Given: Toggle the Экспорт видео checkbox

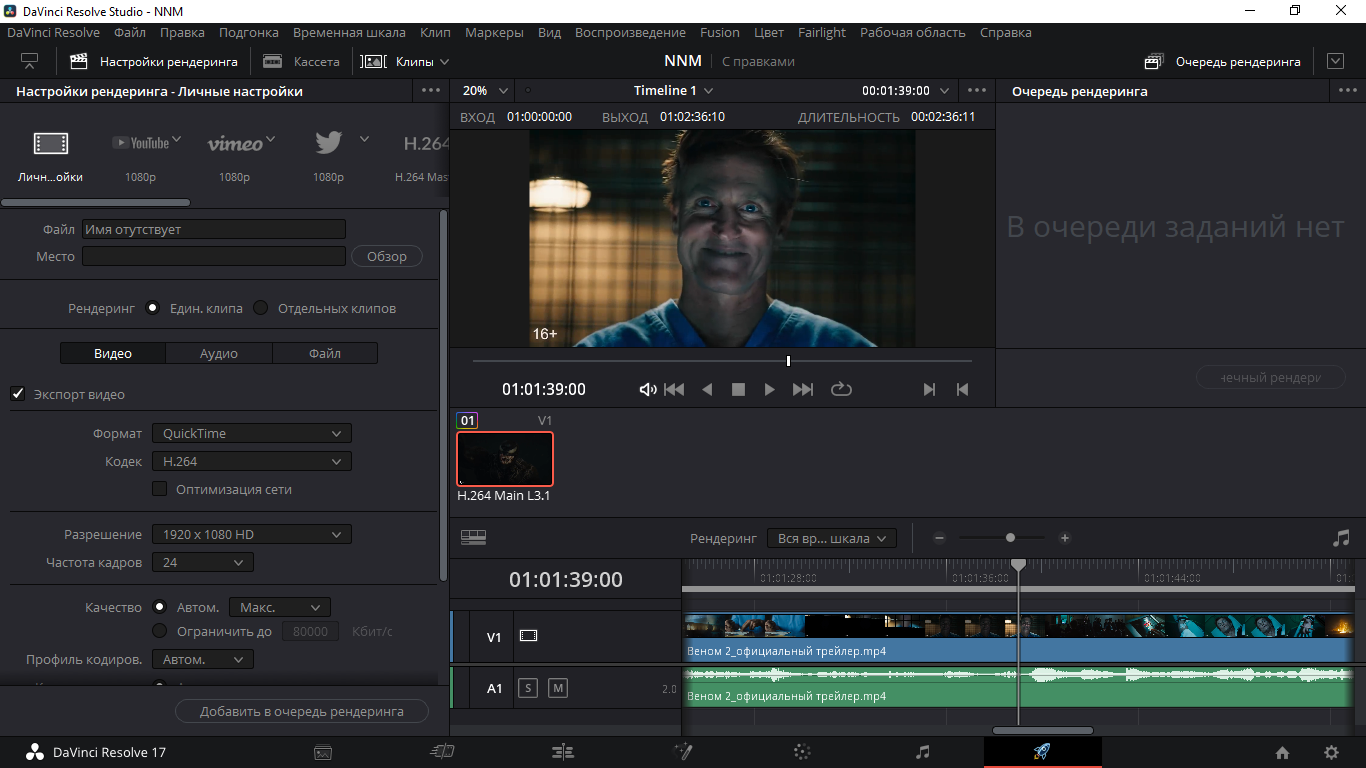Looking at the screenshot, I should [x=17, y=394].
